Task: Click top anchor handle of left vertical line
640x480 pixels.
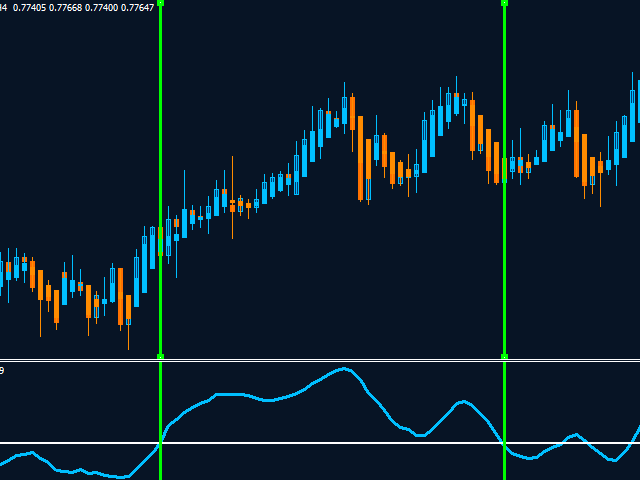Action: 160,3
